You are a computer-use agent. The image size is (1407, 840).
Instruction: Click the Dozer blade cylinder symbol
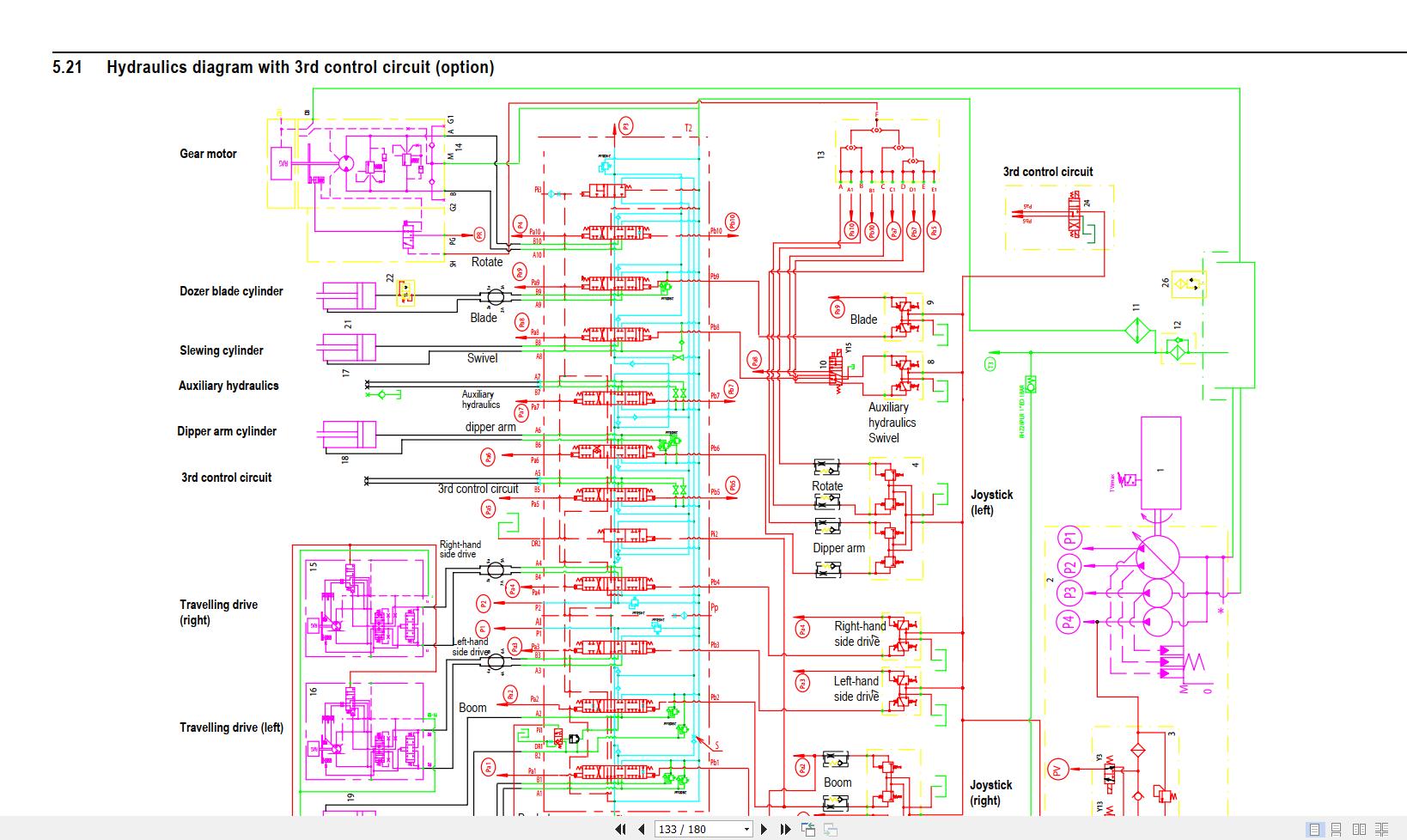pos(349,295)
